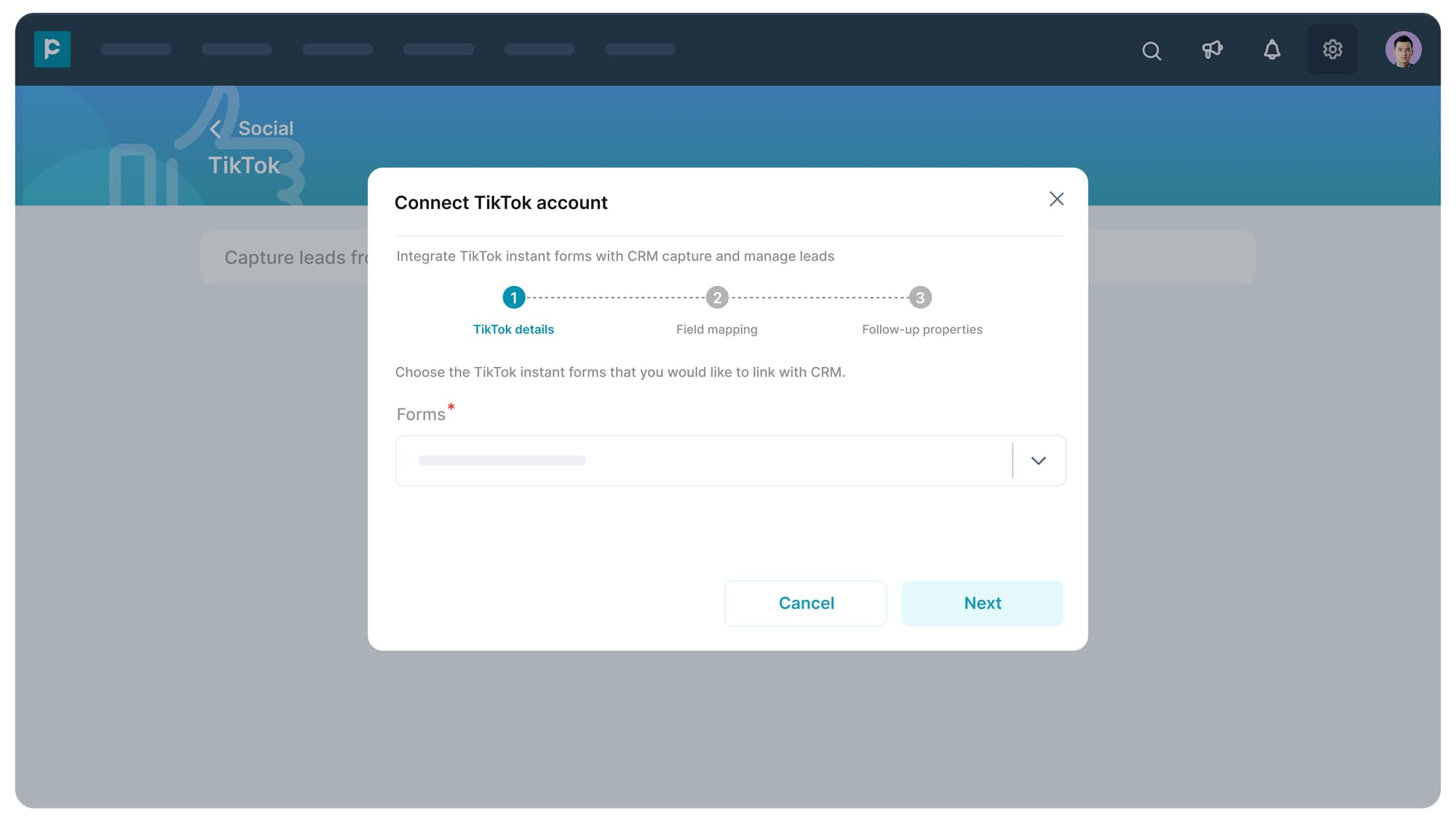This screenshot has height=819, width=1456.
Task: Go to step 3 circle
Action: 920,298
